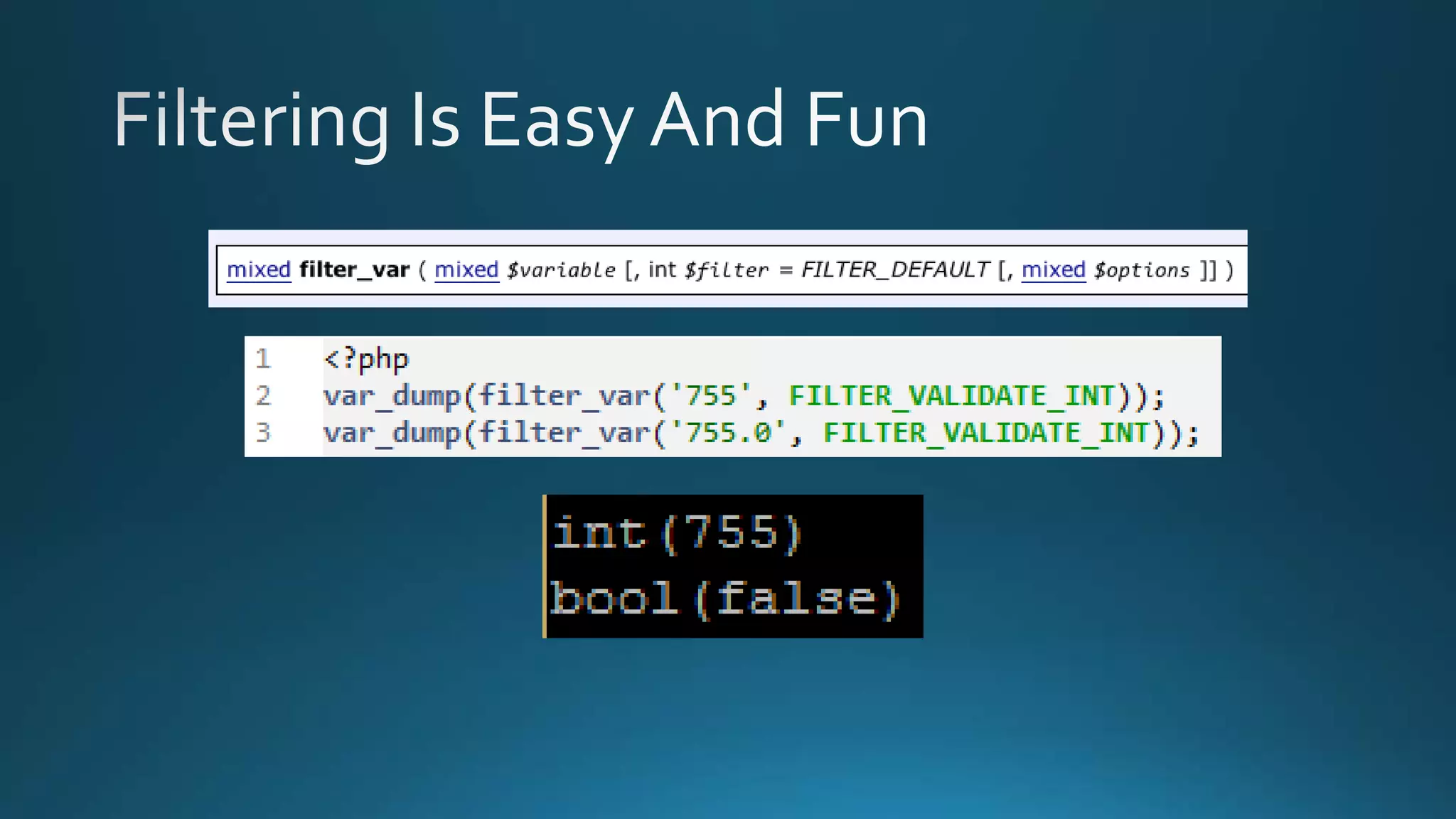Click FILTER_VALIDATE_INT on code line 3
This screenshot has width=1456, height=819.
tap(986, 433)
